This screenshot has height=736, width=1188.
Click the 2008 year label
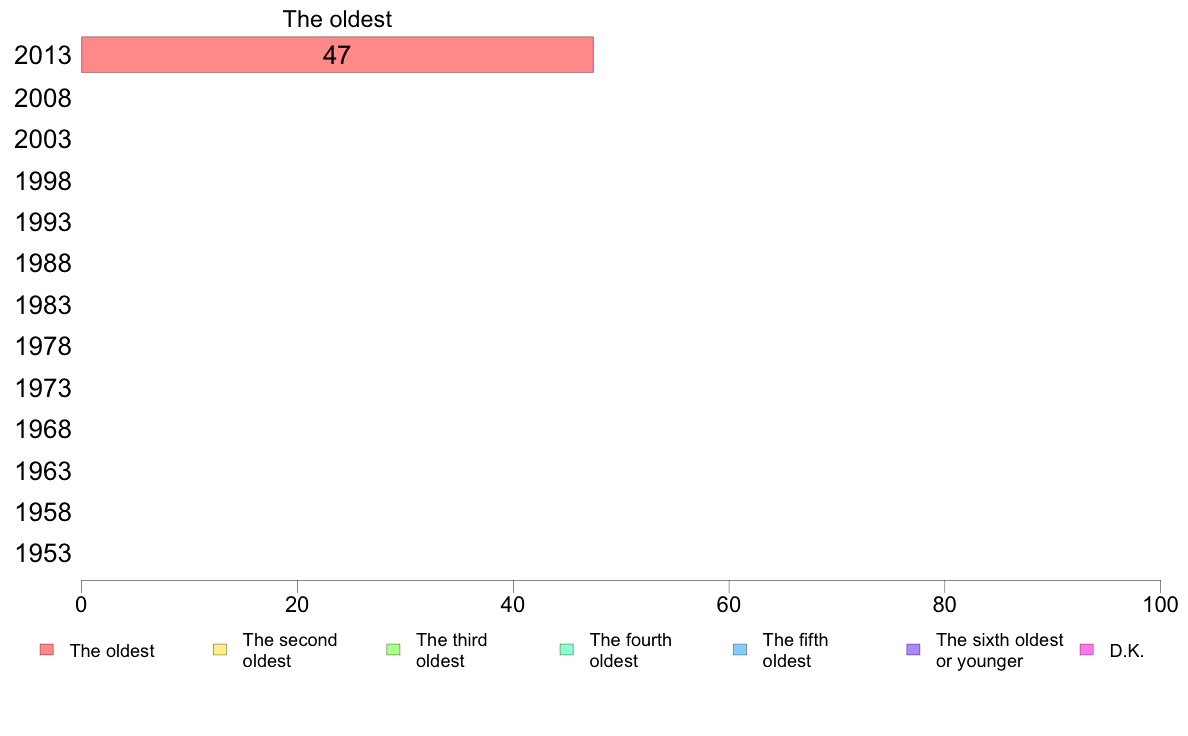pos(43,99)
